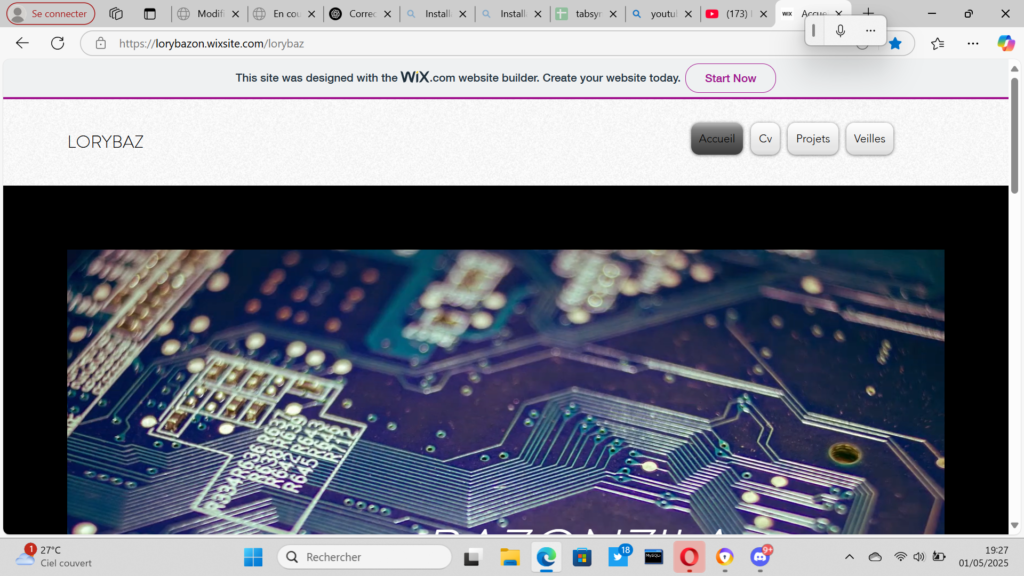Click the site information lock icon
Screen dimensions: 1024x576
tap(100, 43)
